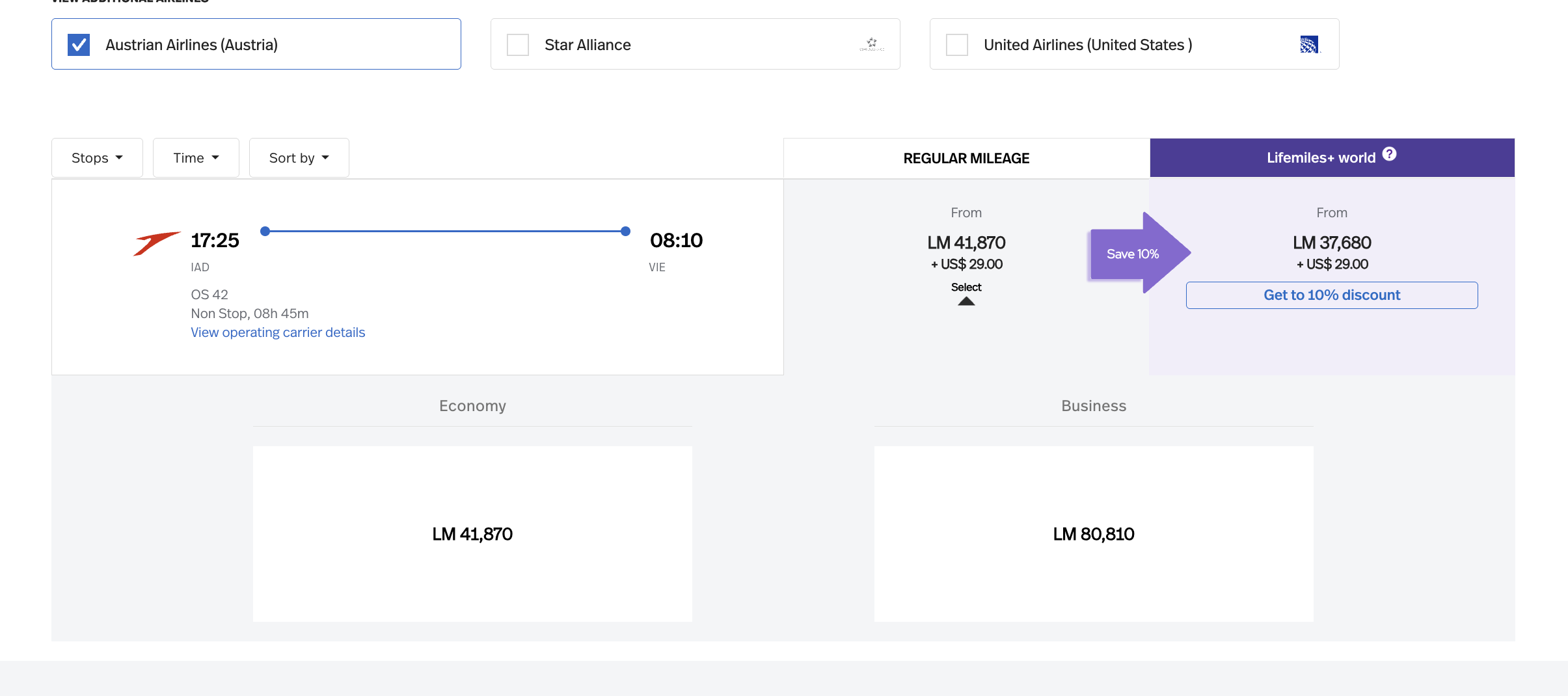Click the United Airlines globe logo

[1308, 44]
